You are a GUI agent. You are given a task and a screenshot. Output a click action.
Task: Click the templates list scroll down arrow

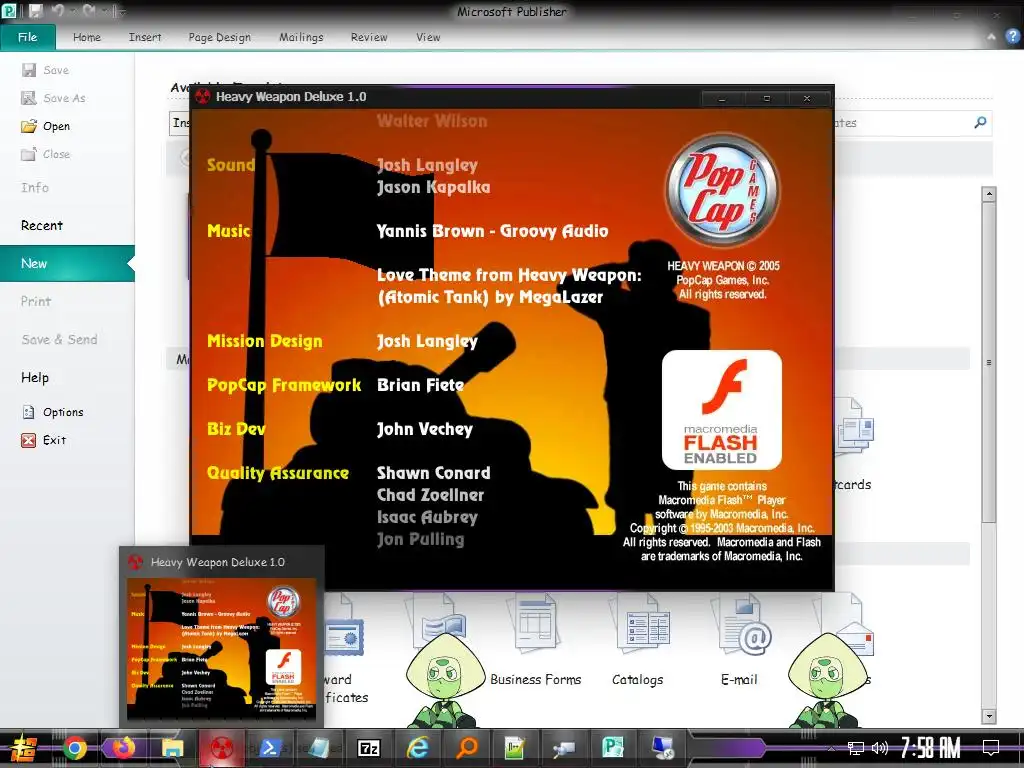[989, 716]
